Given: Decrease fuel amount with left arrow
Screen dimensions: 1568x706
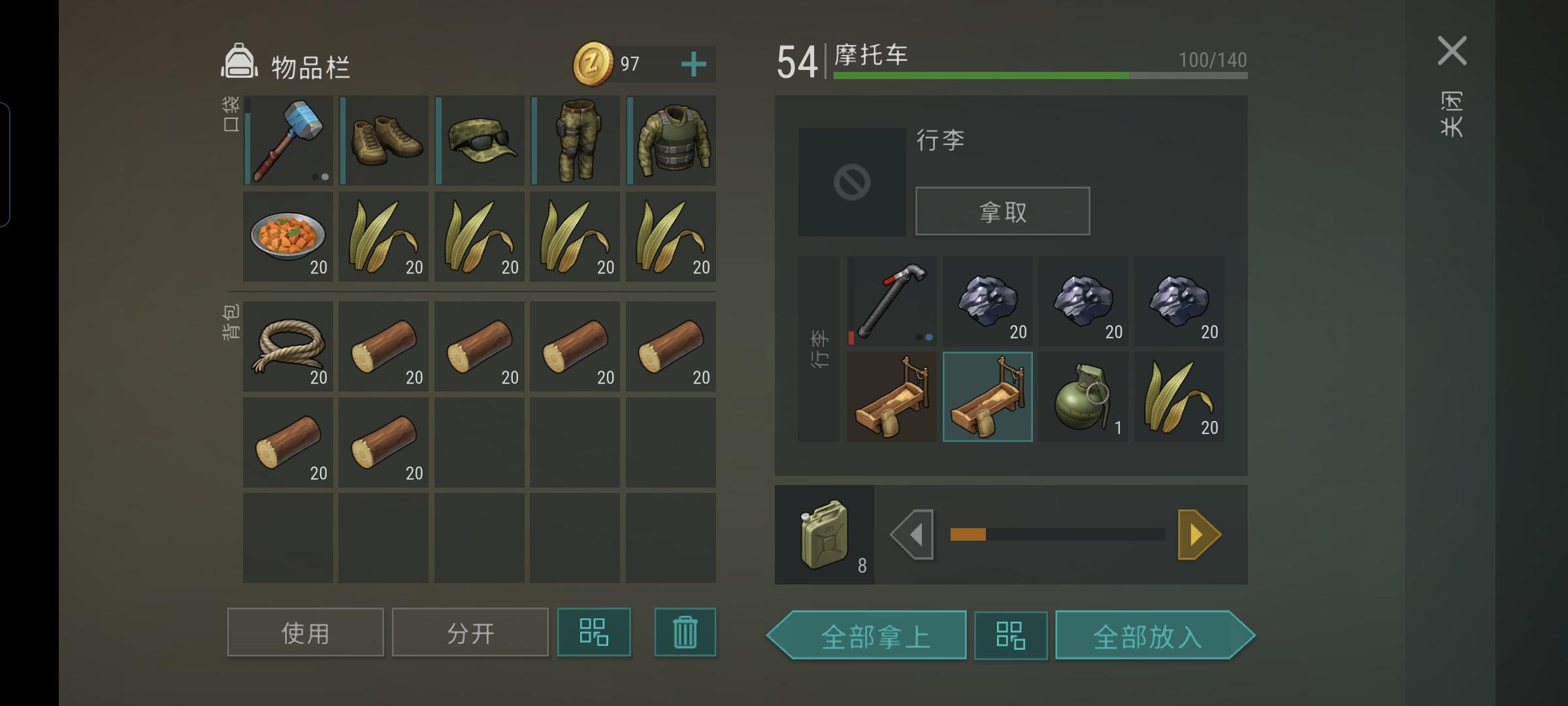Looking at the screenshot, I should pyautogui.click(x=912, y=535).
